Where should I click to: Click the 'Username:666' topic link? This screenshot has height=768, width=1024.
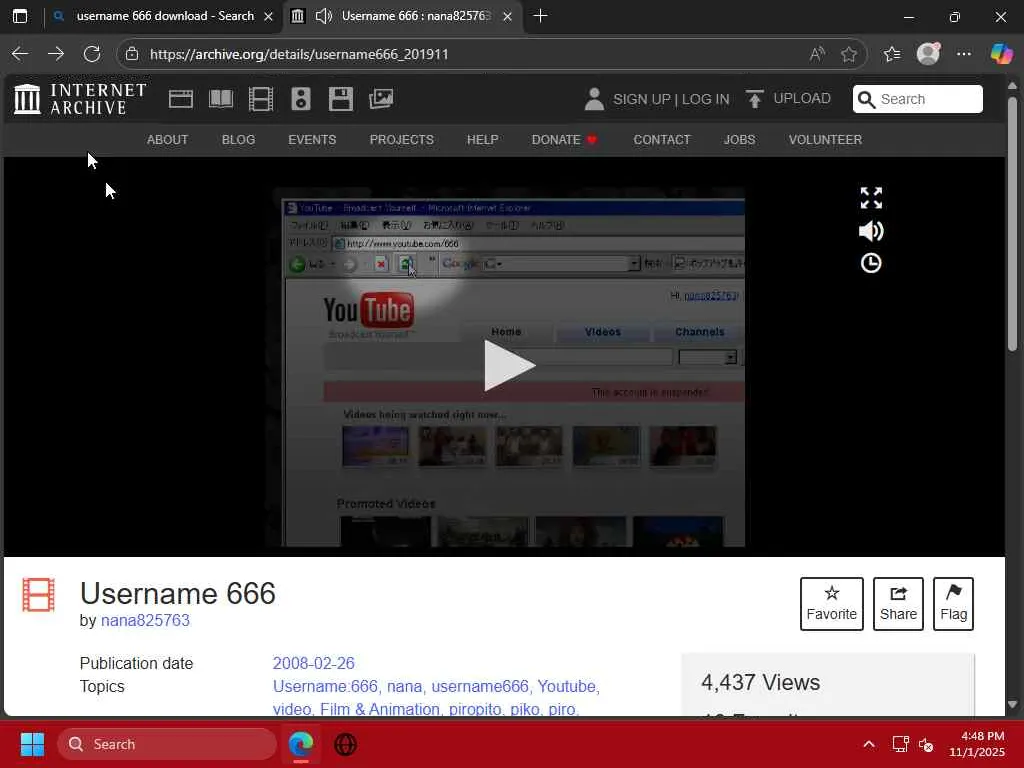pyautogui.click(x=325, y=686)
